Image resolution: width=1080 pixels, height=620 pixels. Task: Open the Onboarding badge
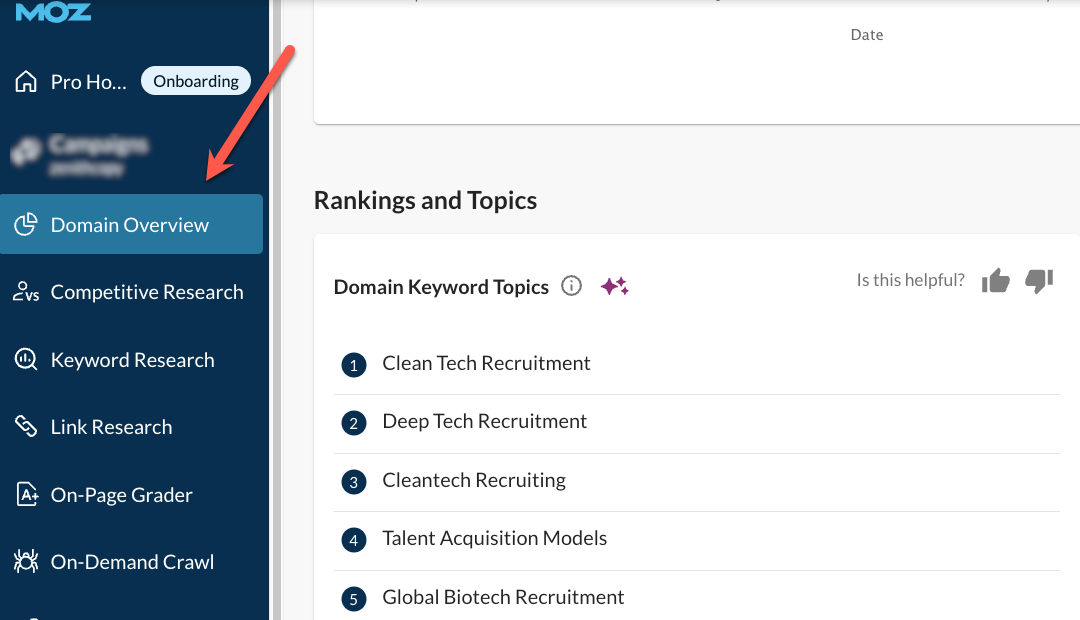[196, 81]
